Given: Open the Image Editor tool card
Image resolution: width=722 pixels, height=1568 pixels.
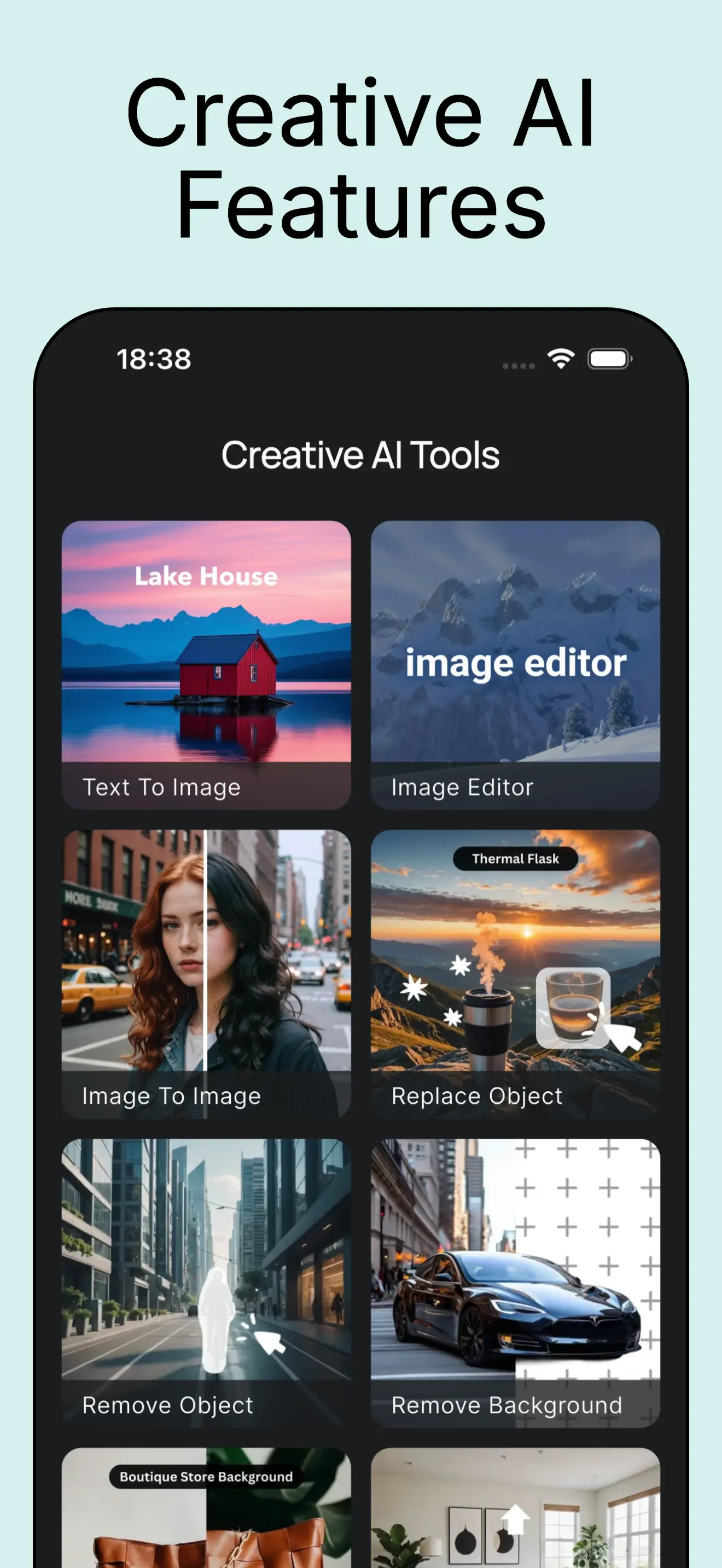Looking at the screenshot, I should 515,665.
